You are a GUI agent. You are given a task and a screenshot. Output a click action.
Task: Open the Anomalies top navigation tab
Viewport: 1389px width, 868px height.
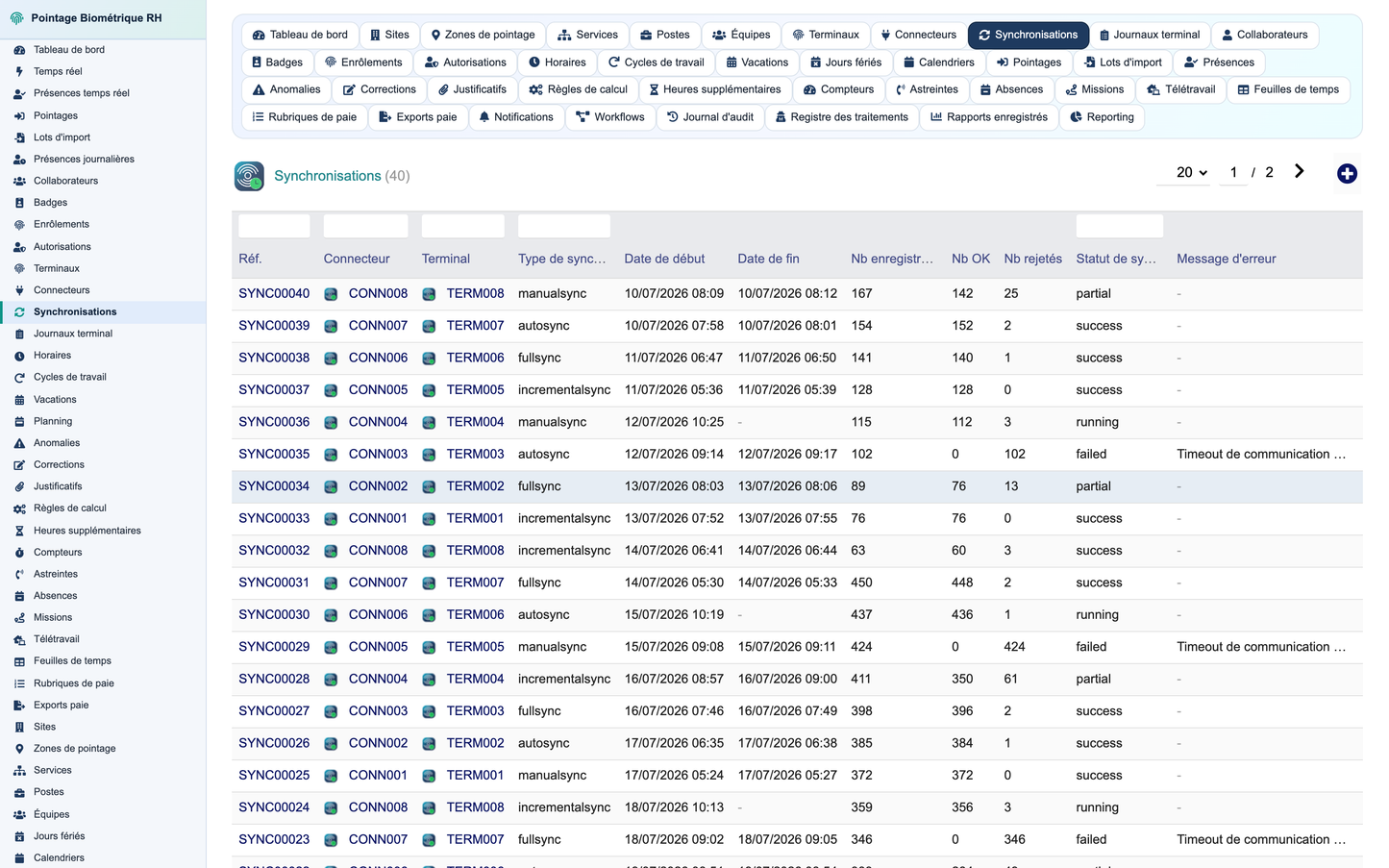(x=286, y=89)
